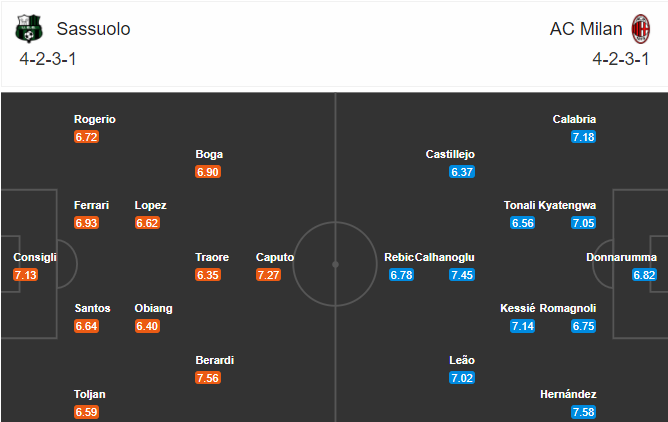Click the Romagnoli player name
668x422 pixels.
[568, 308]
